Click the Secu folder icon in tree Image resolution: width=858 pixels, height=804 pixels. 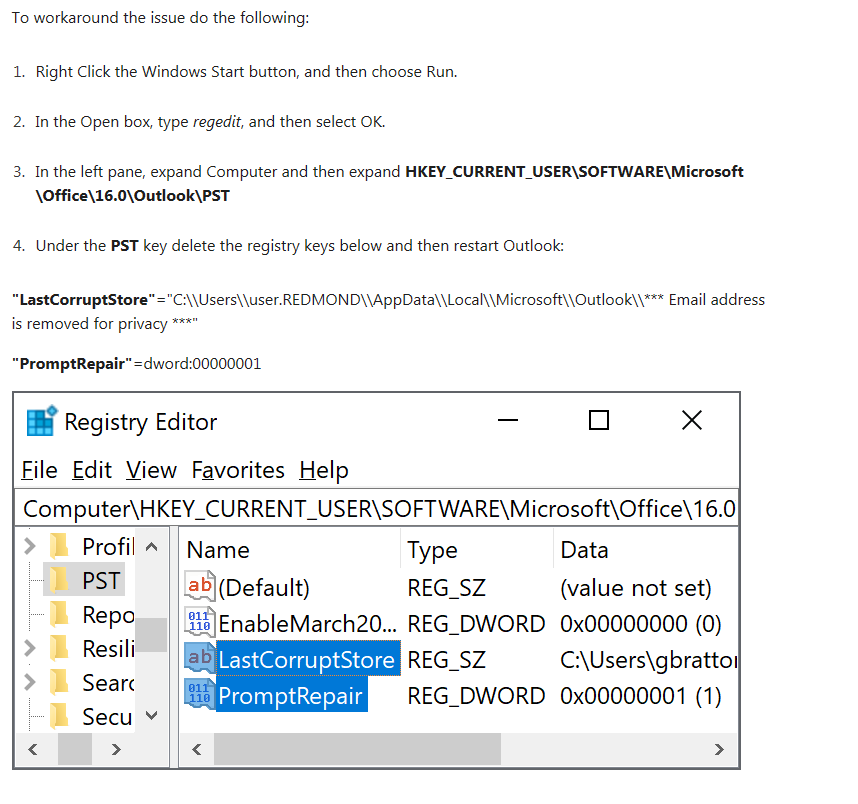pos(59,716)
